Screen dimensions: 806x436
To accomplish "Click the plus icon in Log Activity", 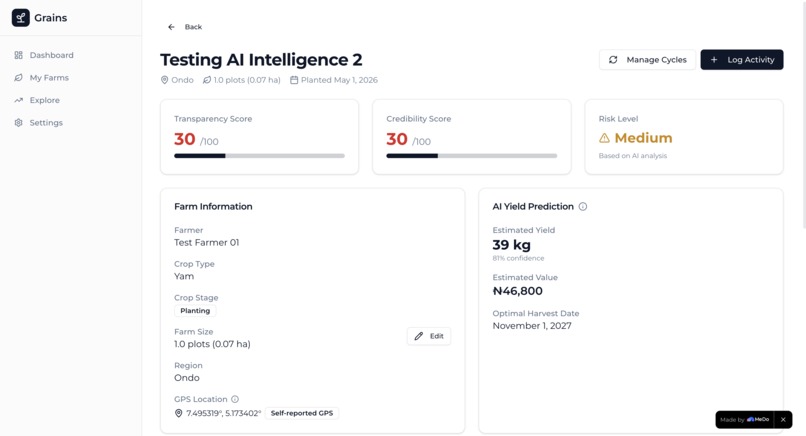I will [714, 60].
